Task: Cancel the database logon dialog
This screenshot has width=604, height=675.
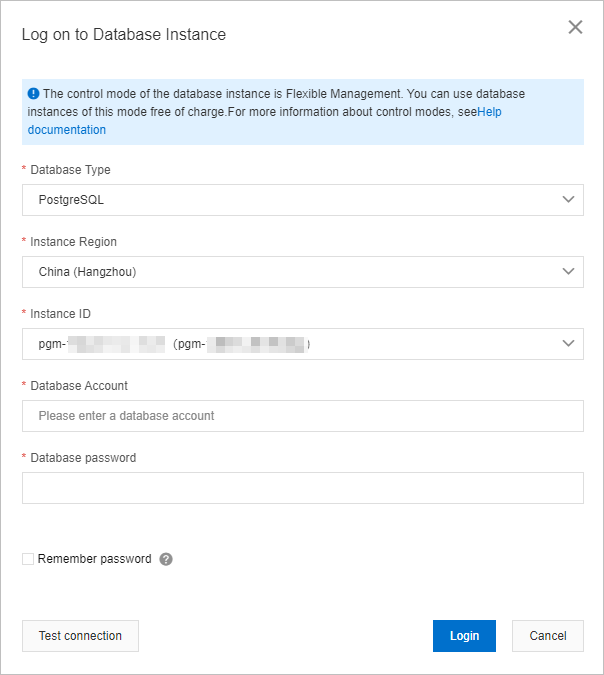Action: [x=547, y=636]
